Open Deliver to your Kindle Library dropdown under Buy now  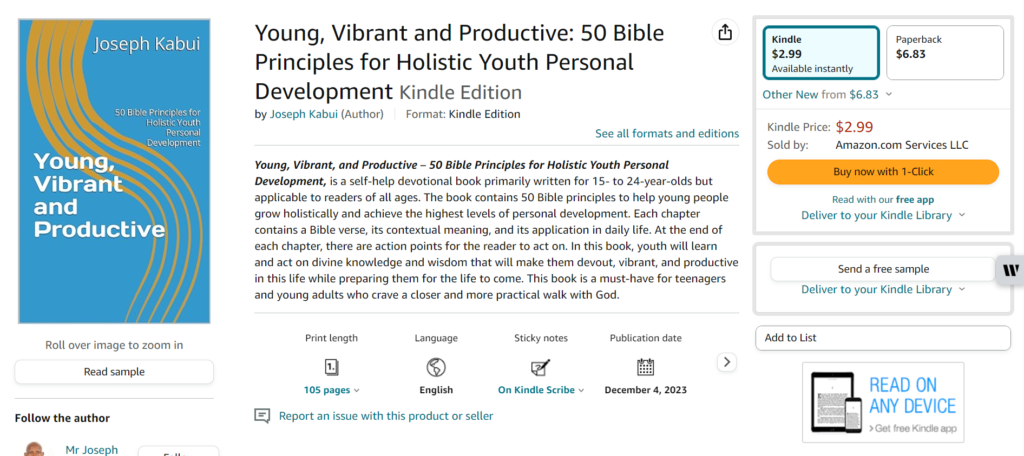pyautogui.click(x=883, y=215)
